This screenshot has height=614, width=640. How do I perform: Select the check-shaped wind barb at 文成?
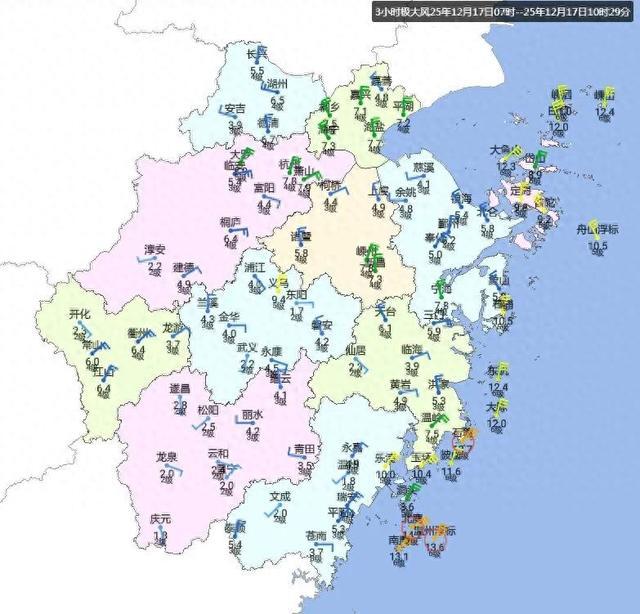(271, 511)
